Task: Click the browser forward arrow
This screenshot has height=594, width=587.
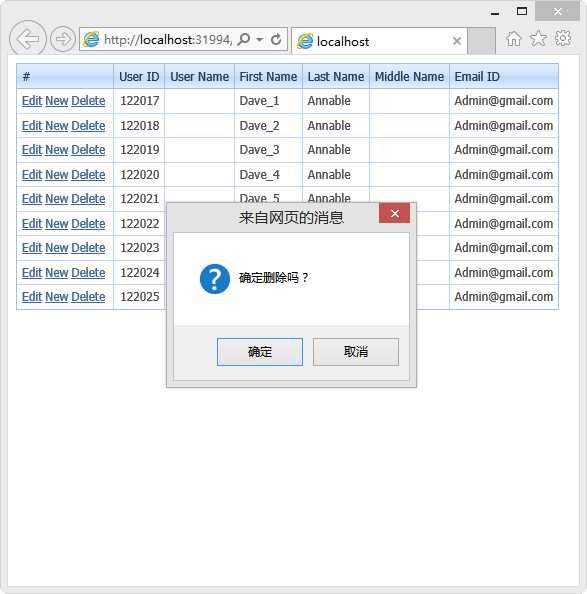Action: pyautogui.click(x=63, y=39)
